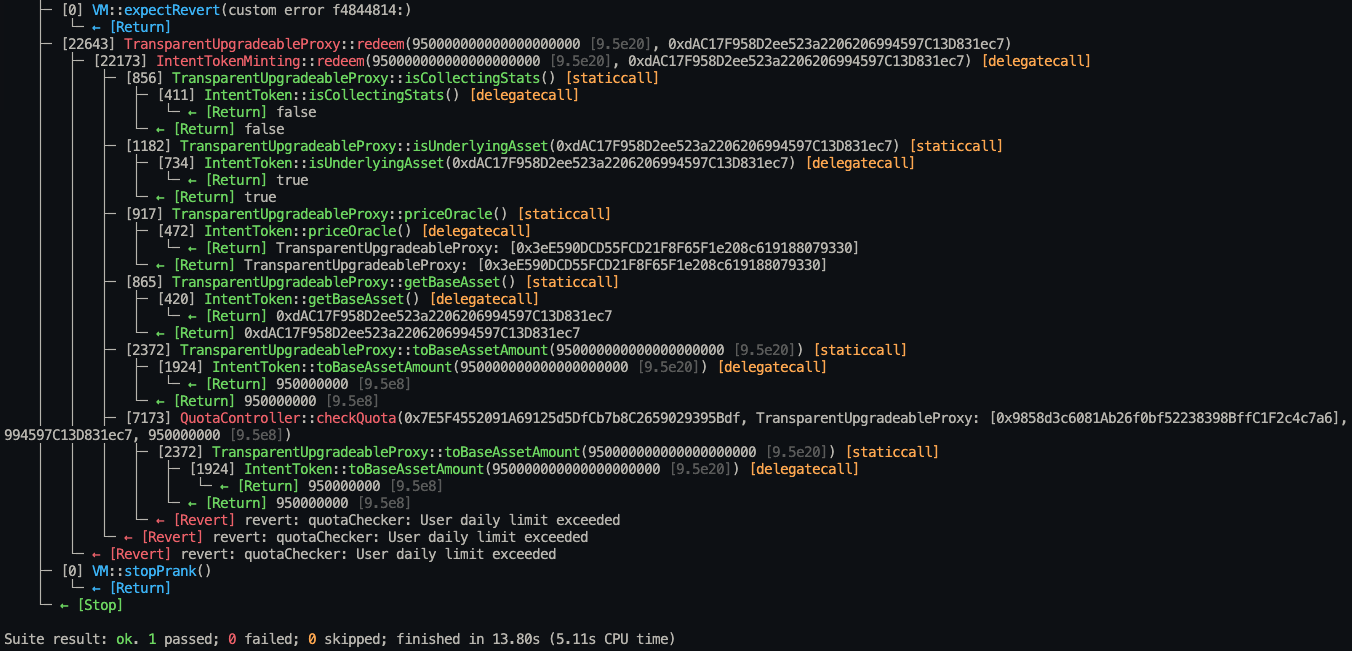Click the [7173] gas value on checkQuota
1352x651 pixels.
tap(151, 418)
